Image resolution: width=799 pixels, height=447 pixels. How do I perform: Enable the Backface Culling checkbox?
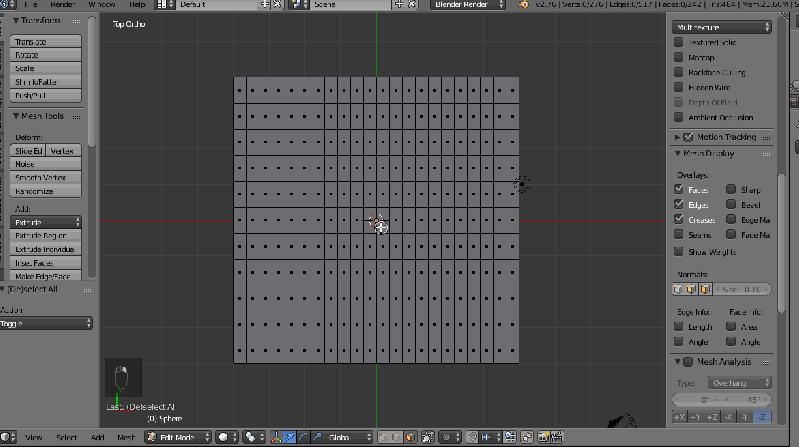678,72
